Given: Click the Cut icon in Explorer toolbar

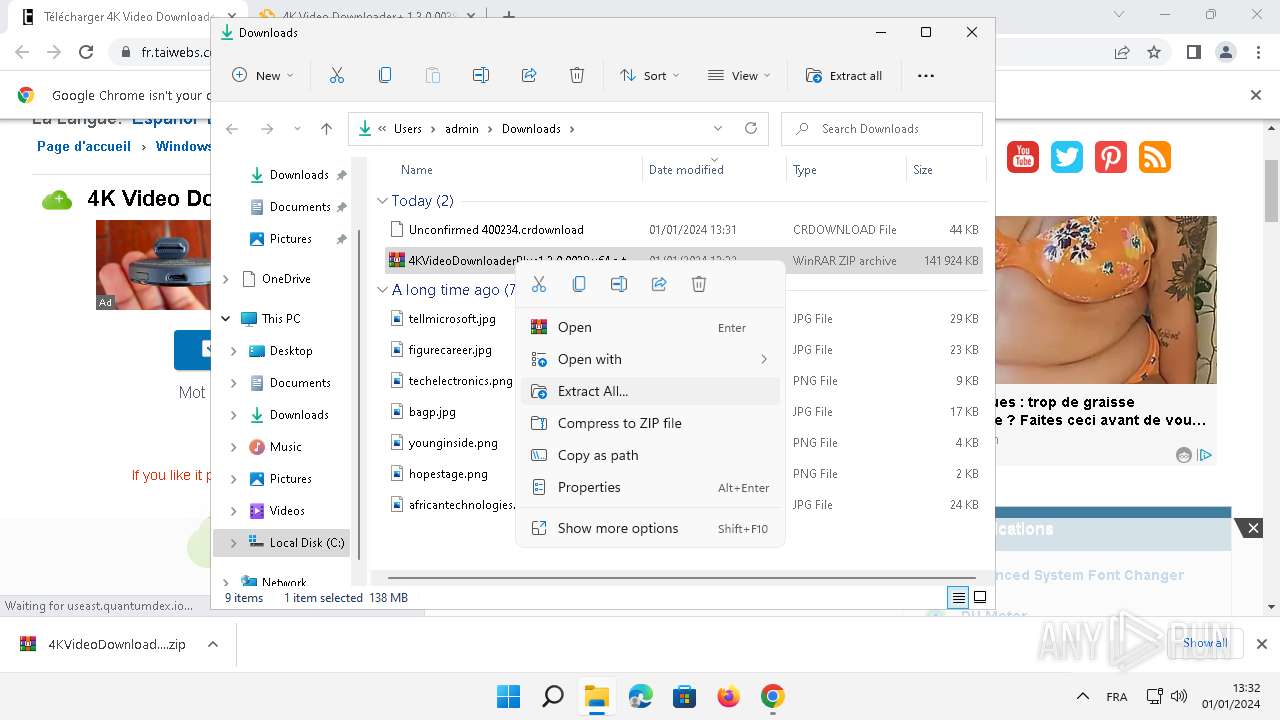Looking at the screenshot, I should 337,75.
